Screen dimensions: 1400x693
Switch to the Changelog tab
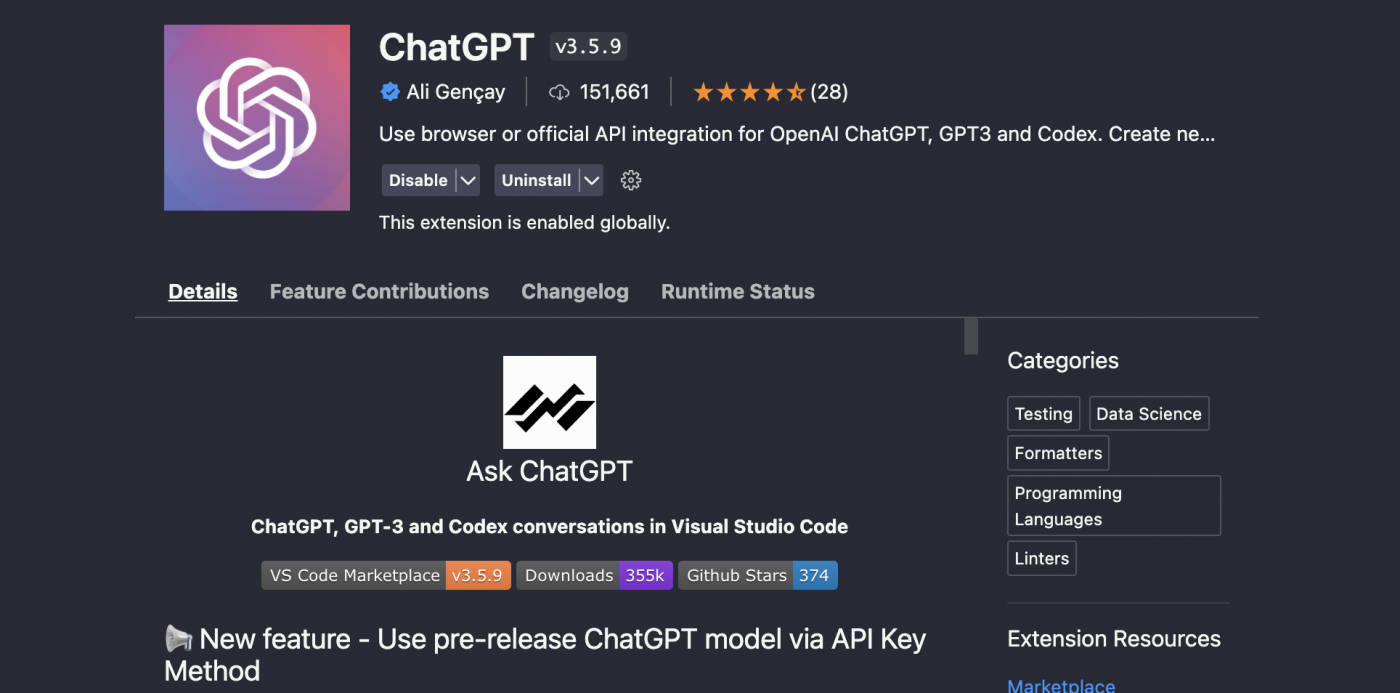pos(574,291)
